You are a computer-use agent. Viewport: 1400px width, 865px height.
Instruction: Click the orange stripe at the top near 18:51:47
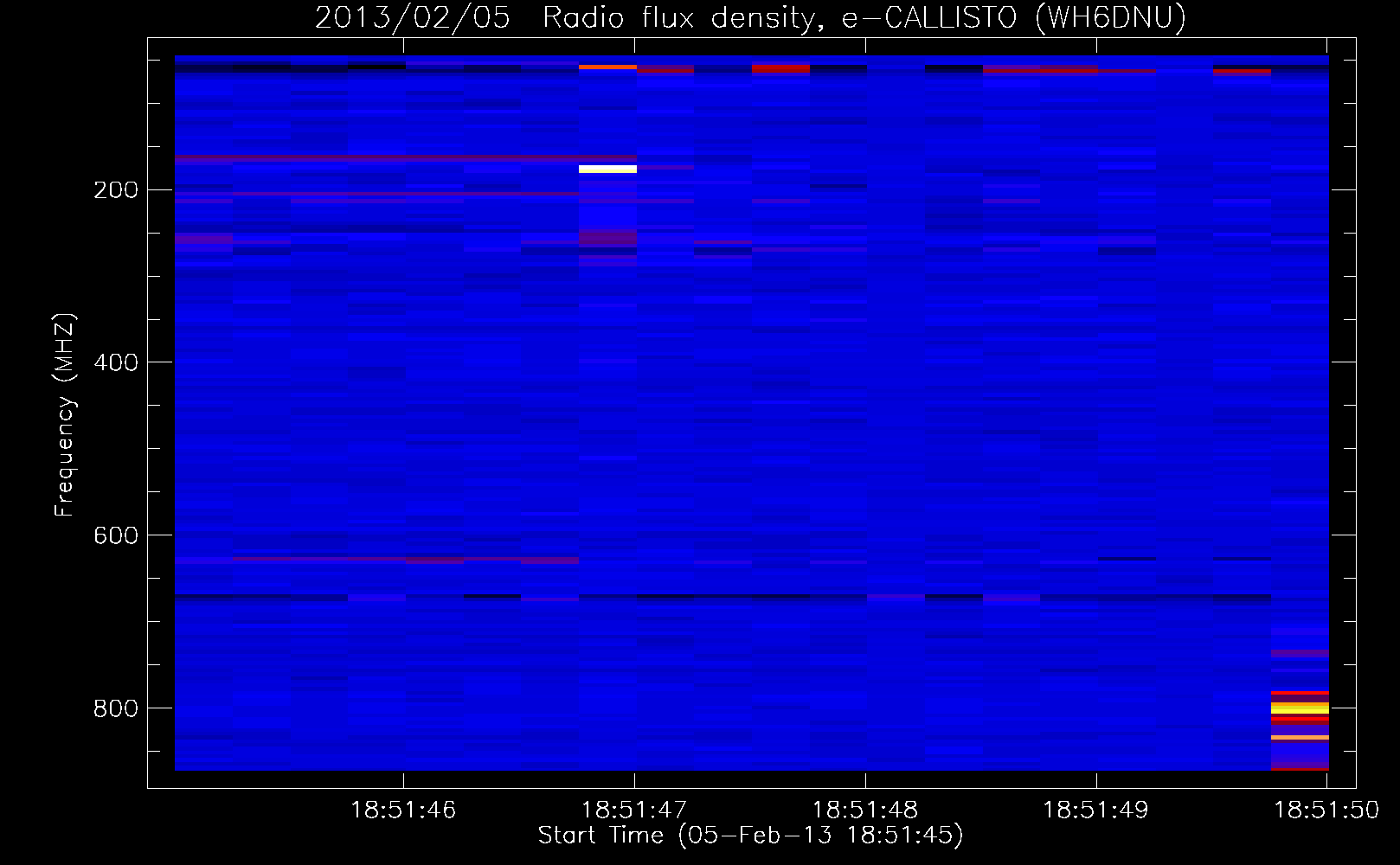click(x=607, y=67)
